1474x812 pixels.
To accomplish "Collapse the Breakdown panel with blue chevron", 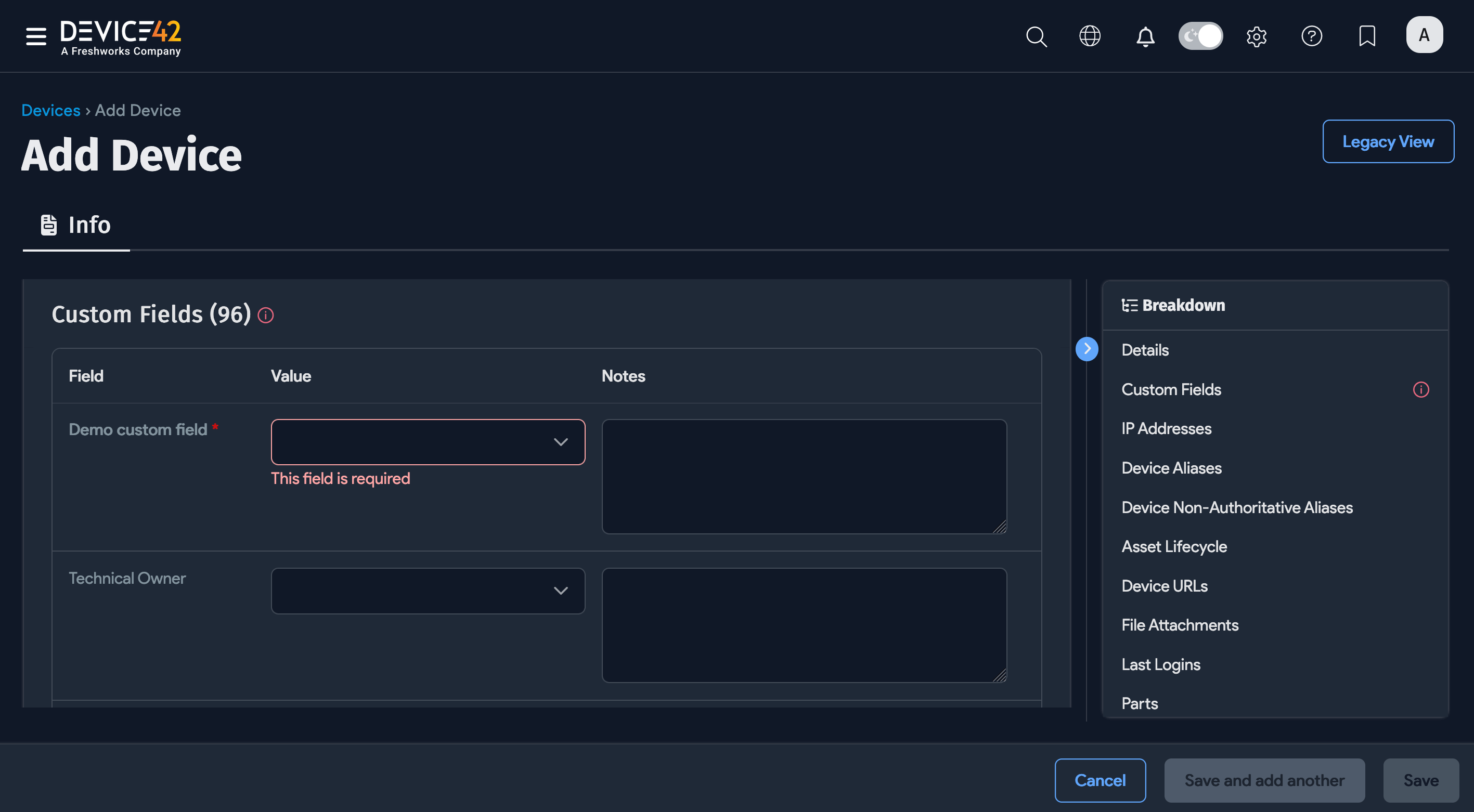I will coord(1087,349).
